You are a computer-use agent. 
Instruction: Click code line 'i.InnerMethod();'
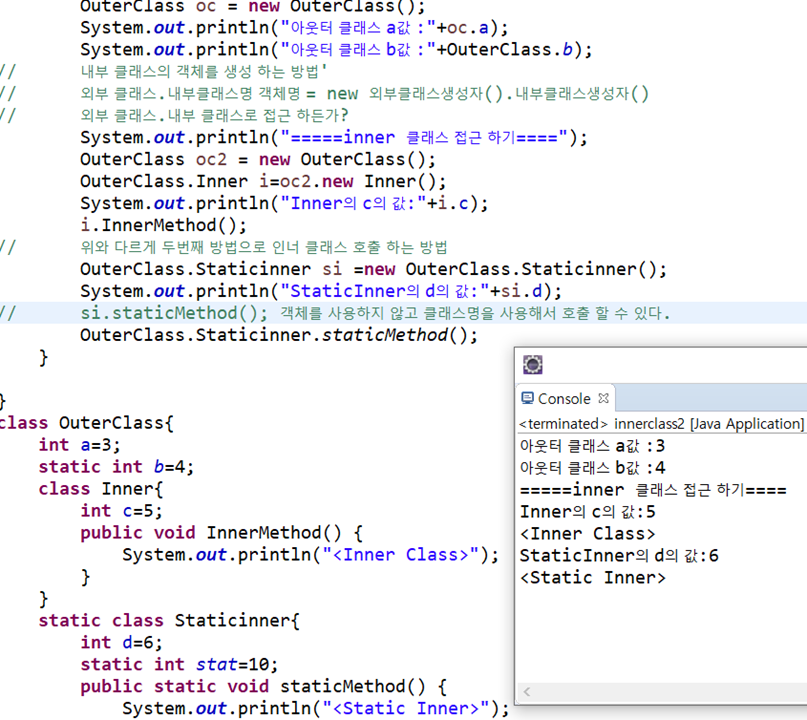[163, 225]
